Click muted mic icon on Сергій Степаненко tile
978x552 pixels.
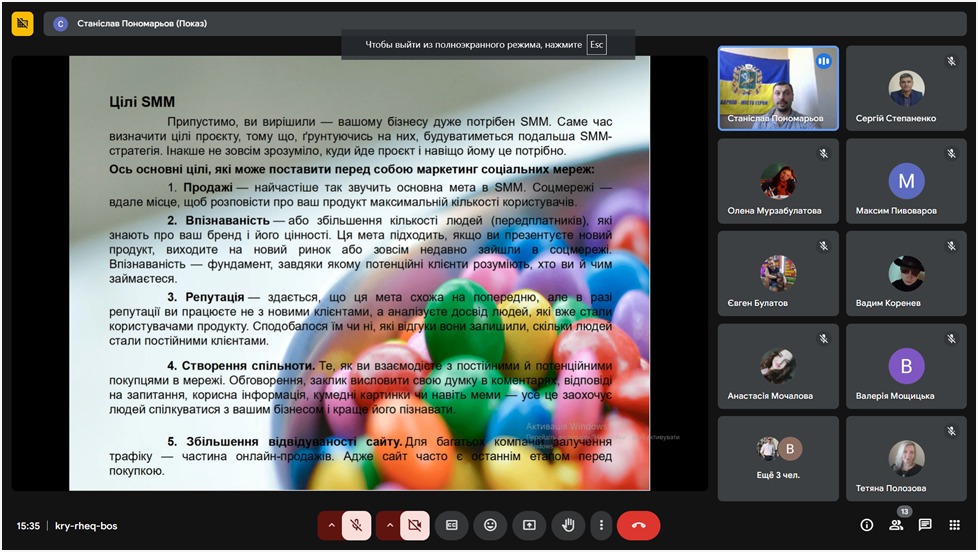[951, 61]
